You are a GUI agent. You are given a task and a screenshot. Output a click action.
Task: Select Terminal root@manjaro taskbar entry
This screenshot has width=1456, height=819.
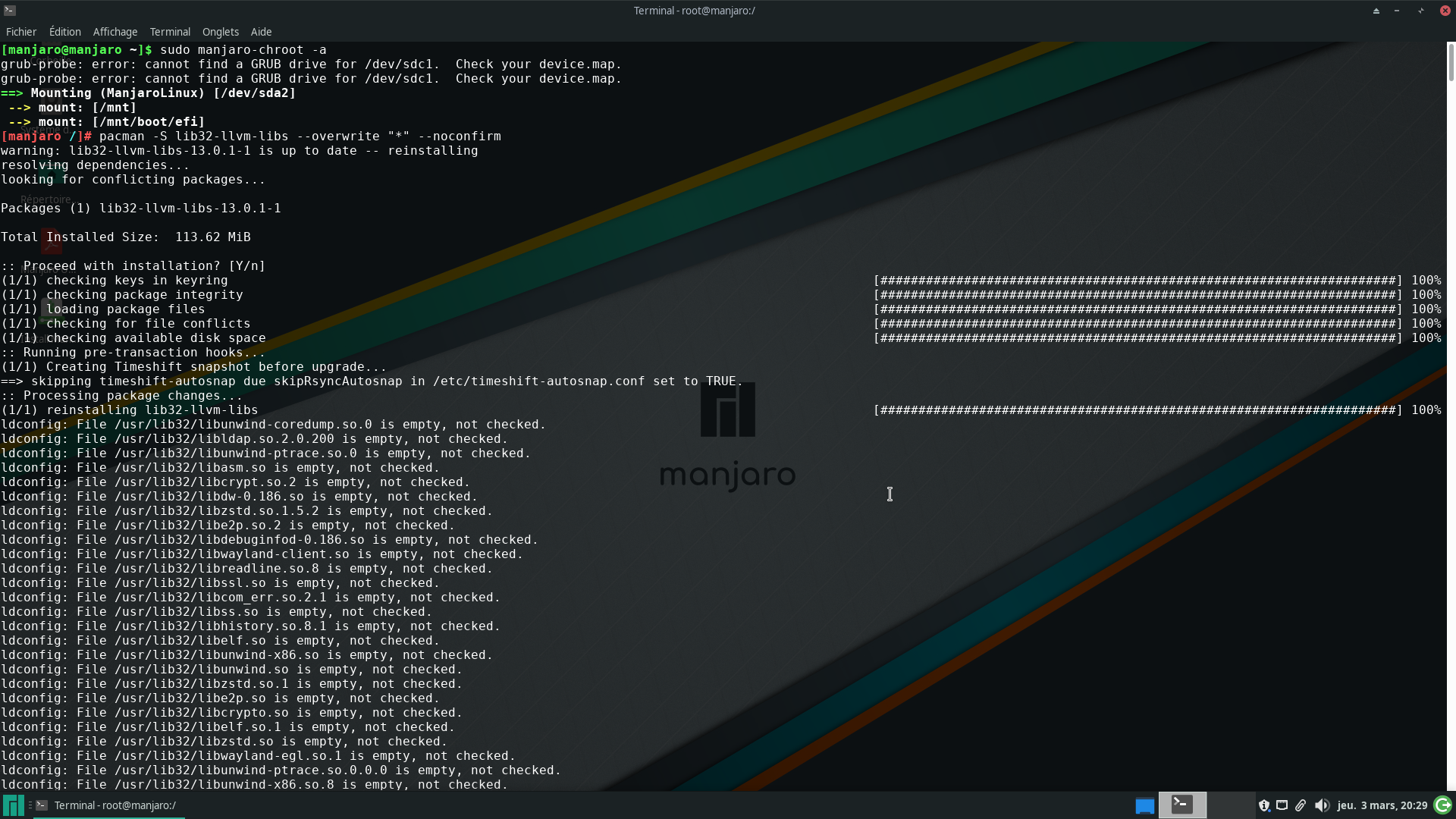[114, 805]
